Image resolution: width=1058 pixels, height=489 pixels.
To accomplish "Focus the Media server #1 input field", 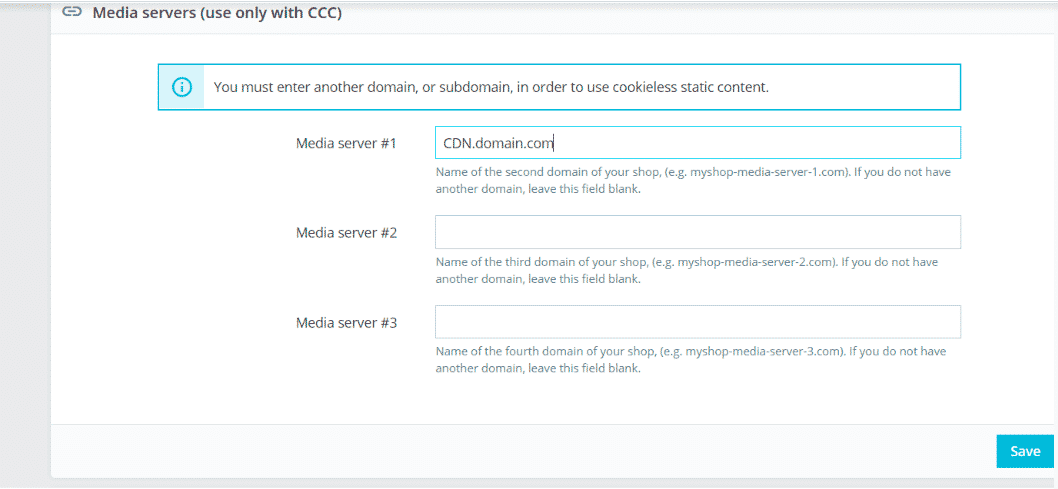I will coord(698,143).
